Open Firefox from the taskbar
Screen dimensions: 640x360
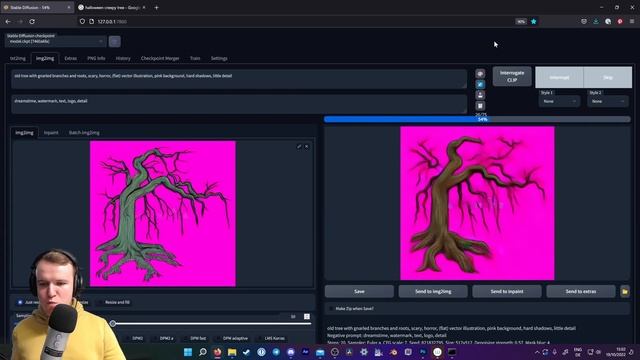(217, 352)
